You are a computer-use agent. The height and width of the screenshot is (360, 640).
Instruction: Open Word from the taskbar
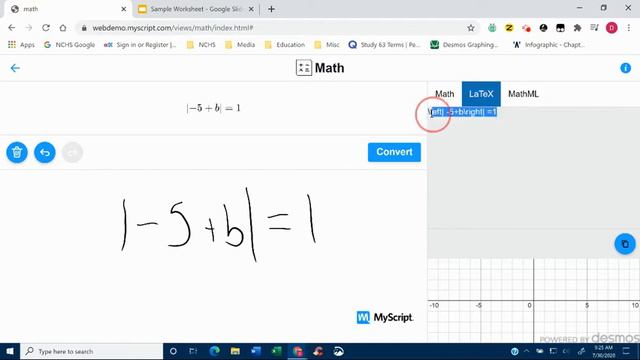click(256, 351)
